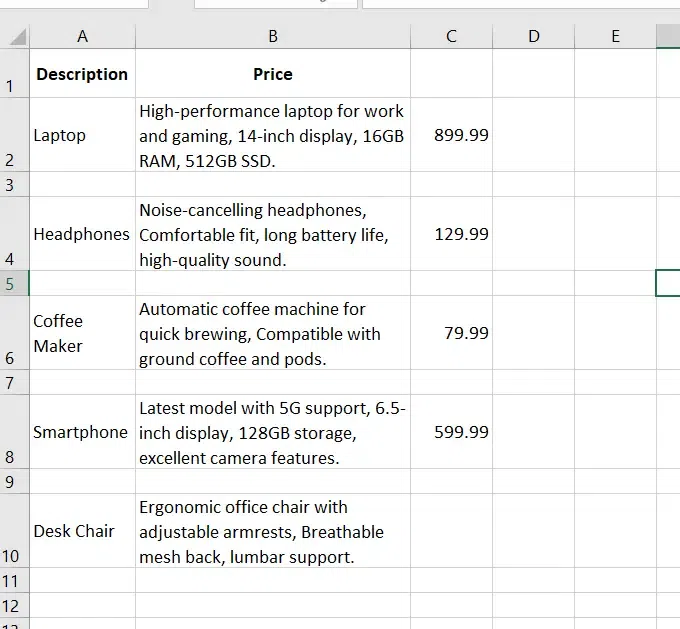Select row 5 header
The width and height of the screenshot is (680, 629).
tap(14, 283)
